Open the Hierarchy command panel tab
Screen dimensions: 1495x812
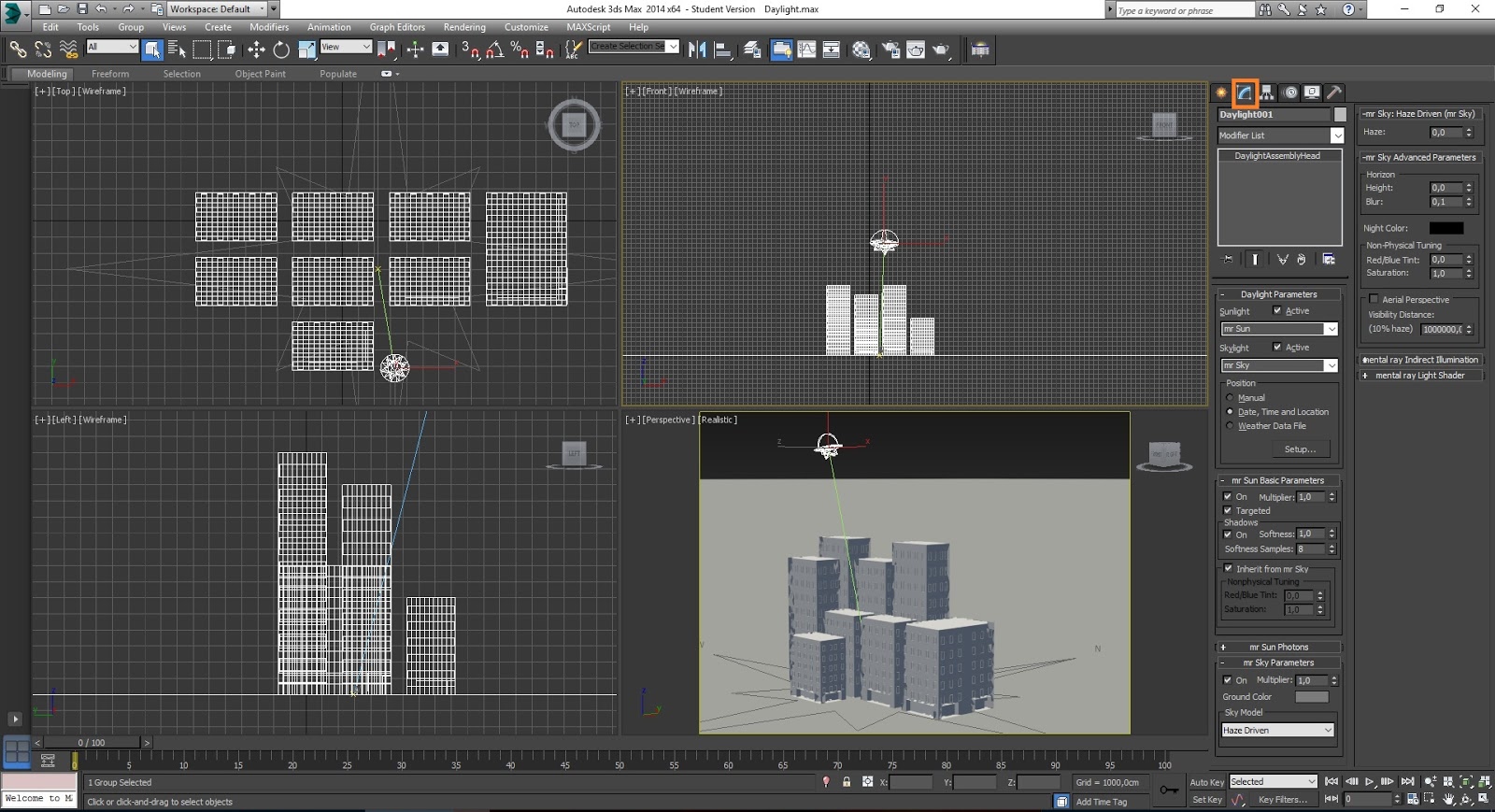[x=1267, y=93]
